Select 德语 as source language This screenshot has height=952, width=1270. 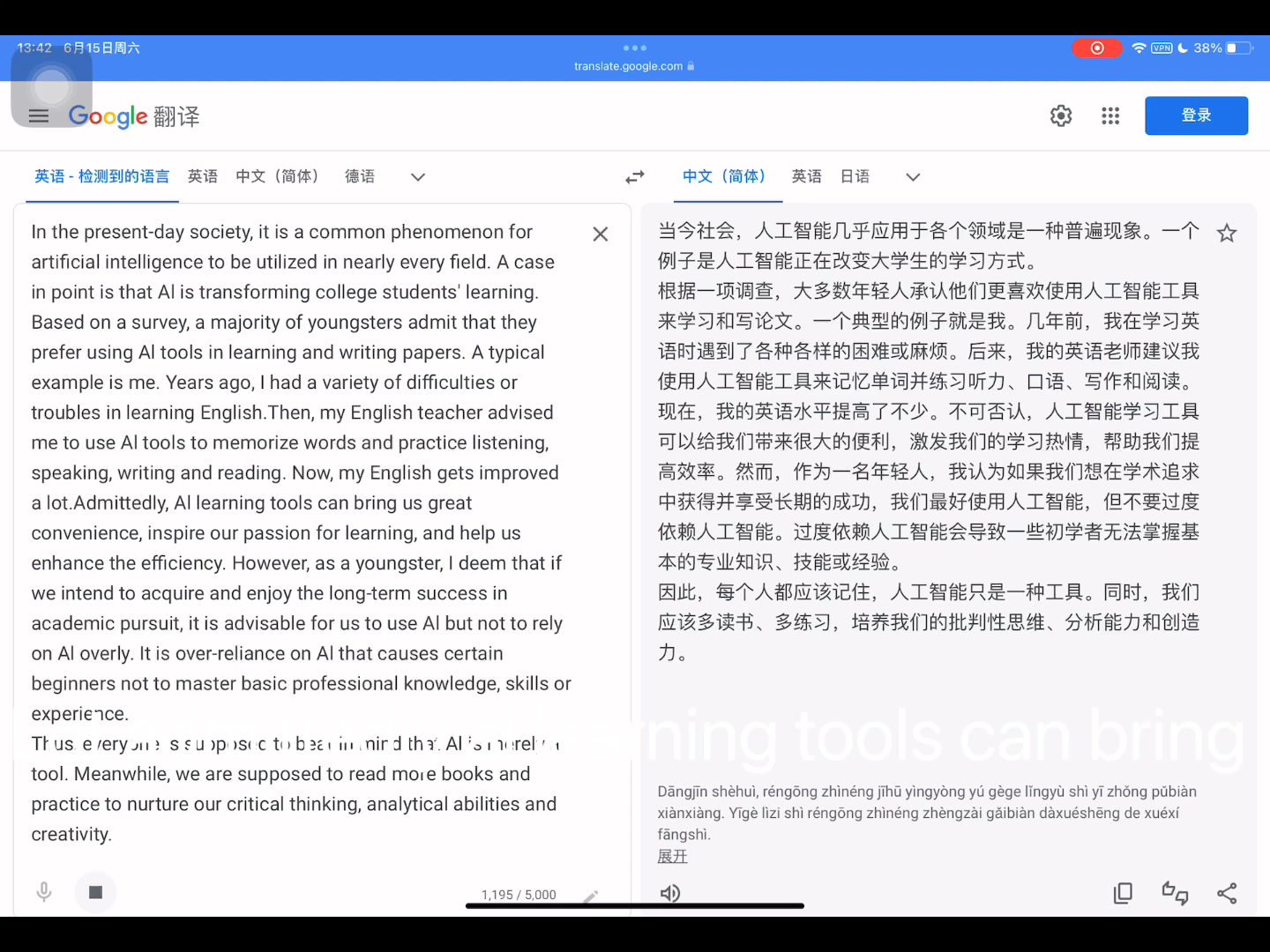point(360,176)
